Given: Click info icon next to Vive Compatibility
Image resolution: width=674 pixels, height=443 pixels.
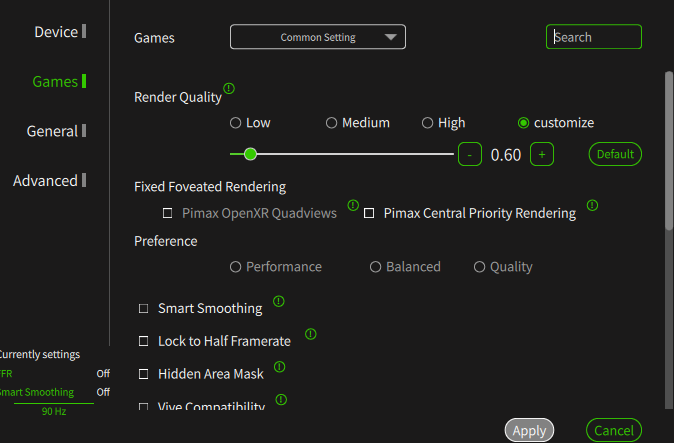Looking at the screenshot, I should (x=281, y=400).
